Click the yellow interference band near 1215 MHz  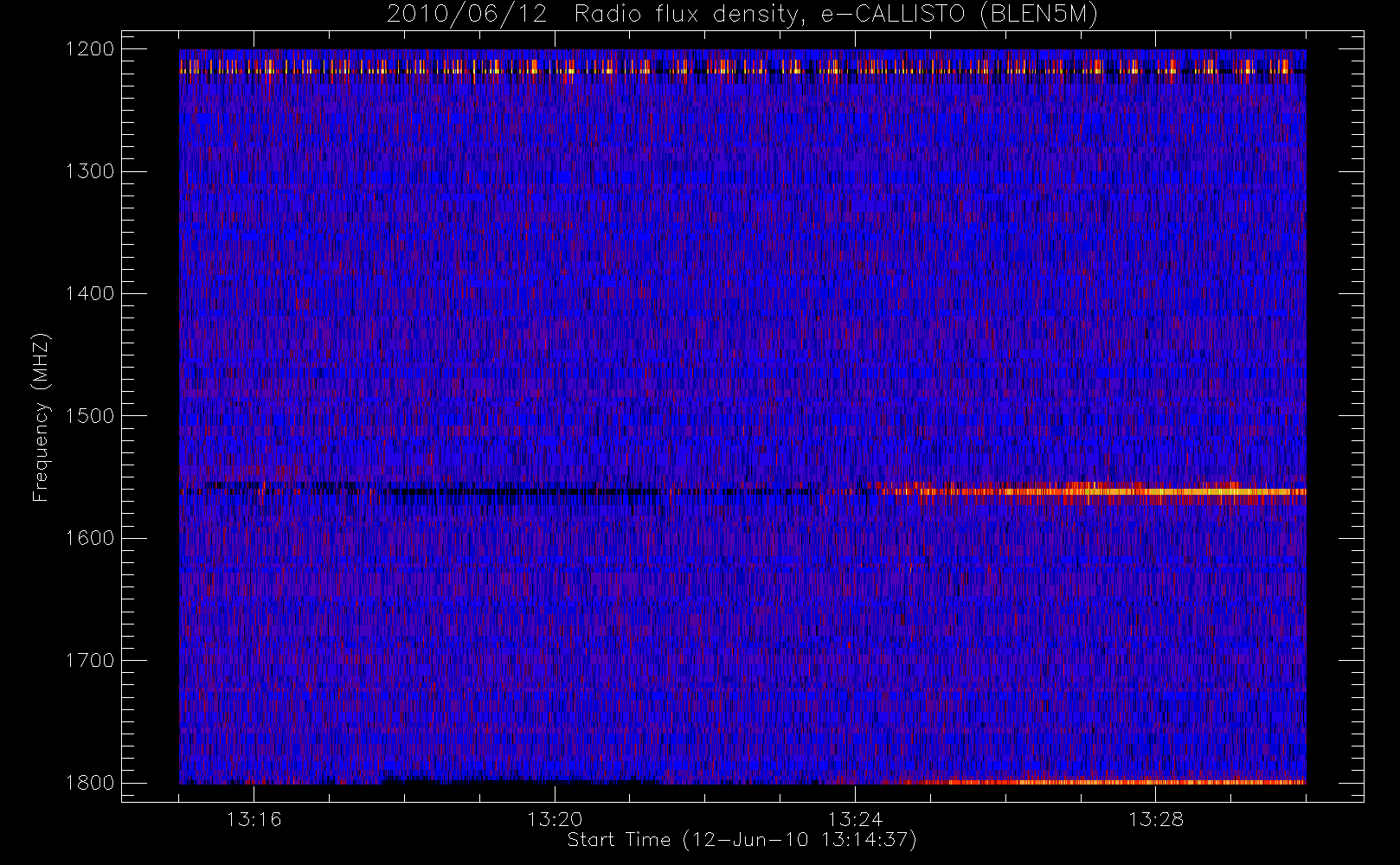[742, 67]
